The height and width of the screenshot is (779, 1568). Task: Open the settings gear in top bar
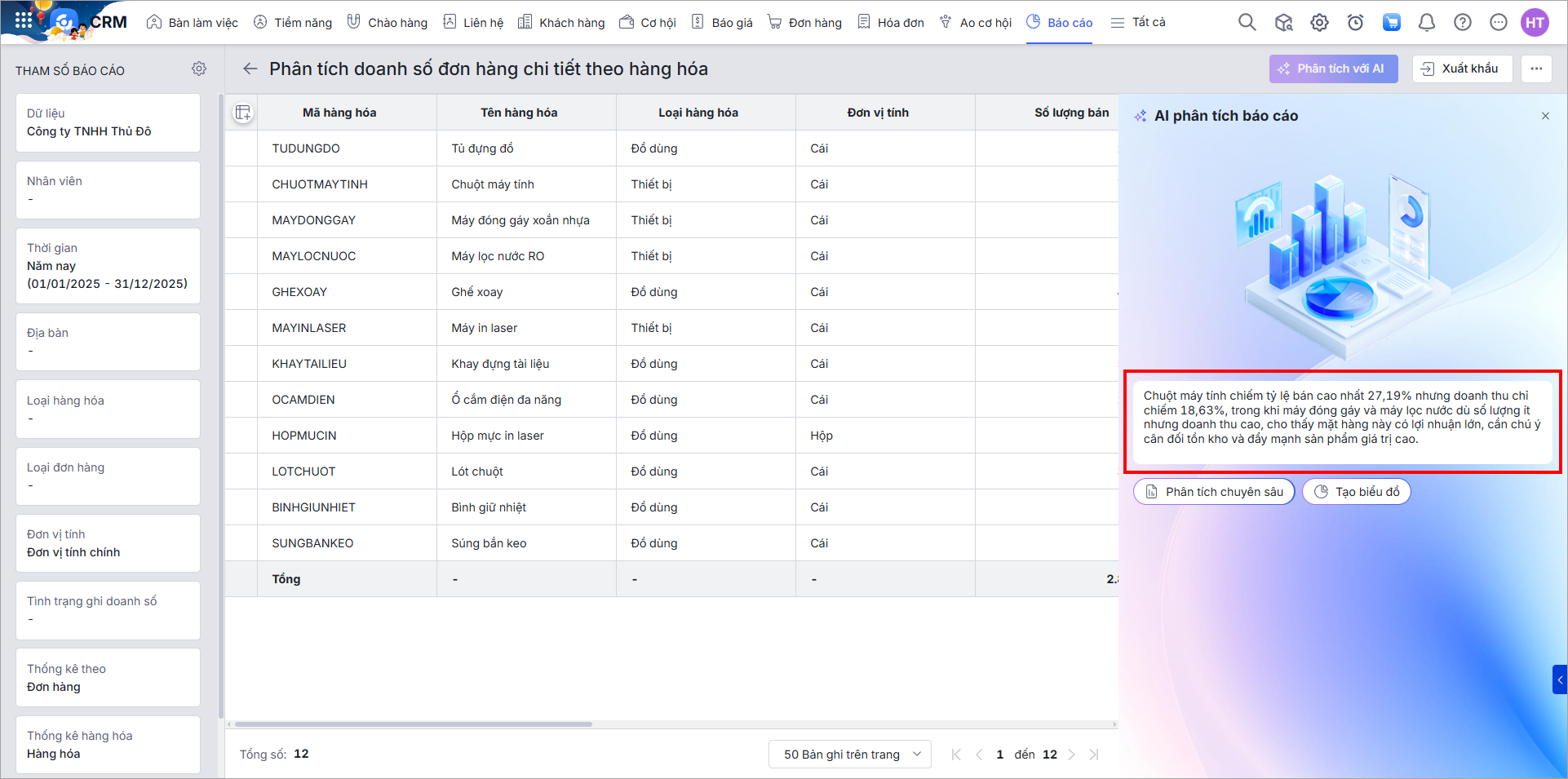pyautogui.click(x=1319, y=23)
